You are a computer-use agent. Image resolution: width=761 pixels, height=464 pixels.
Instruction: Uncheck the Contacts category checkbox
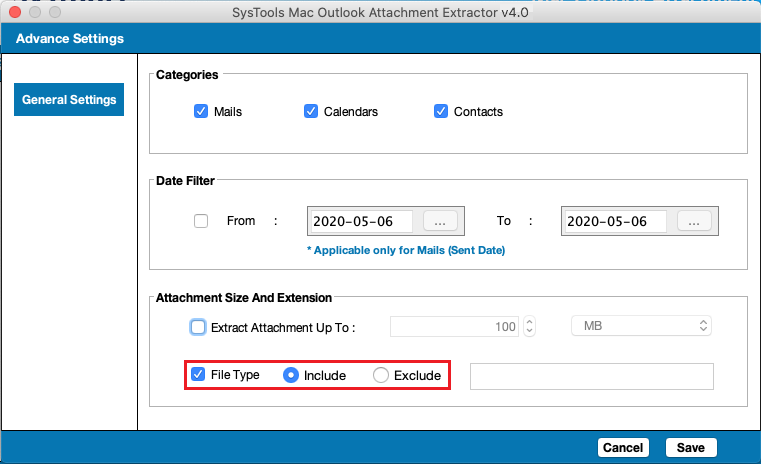click(441, 111)
